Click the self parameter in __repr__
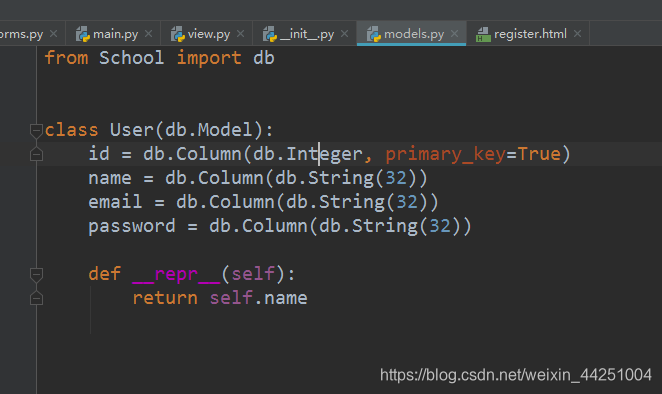662x394 pixels. point(253,274)
